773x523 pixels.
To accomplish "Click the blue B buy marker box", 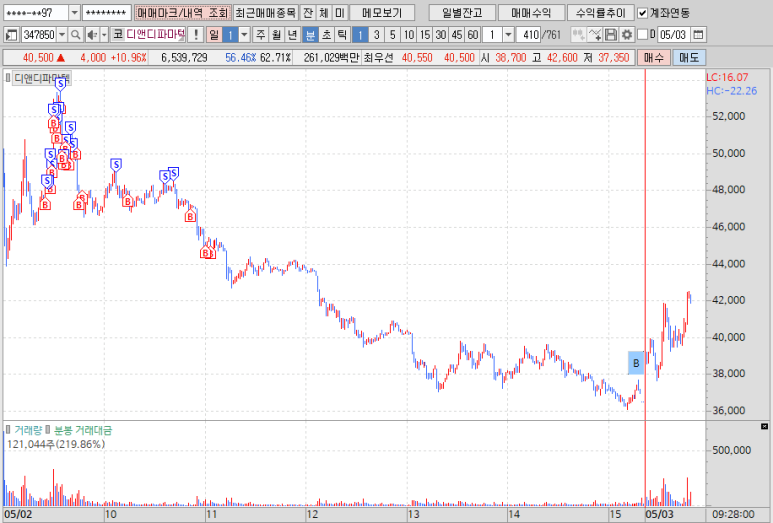I will (636, 363).
